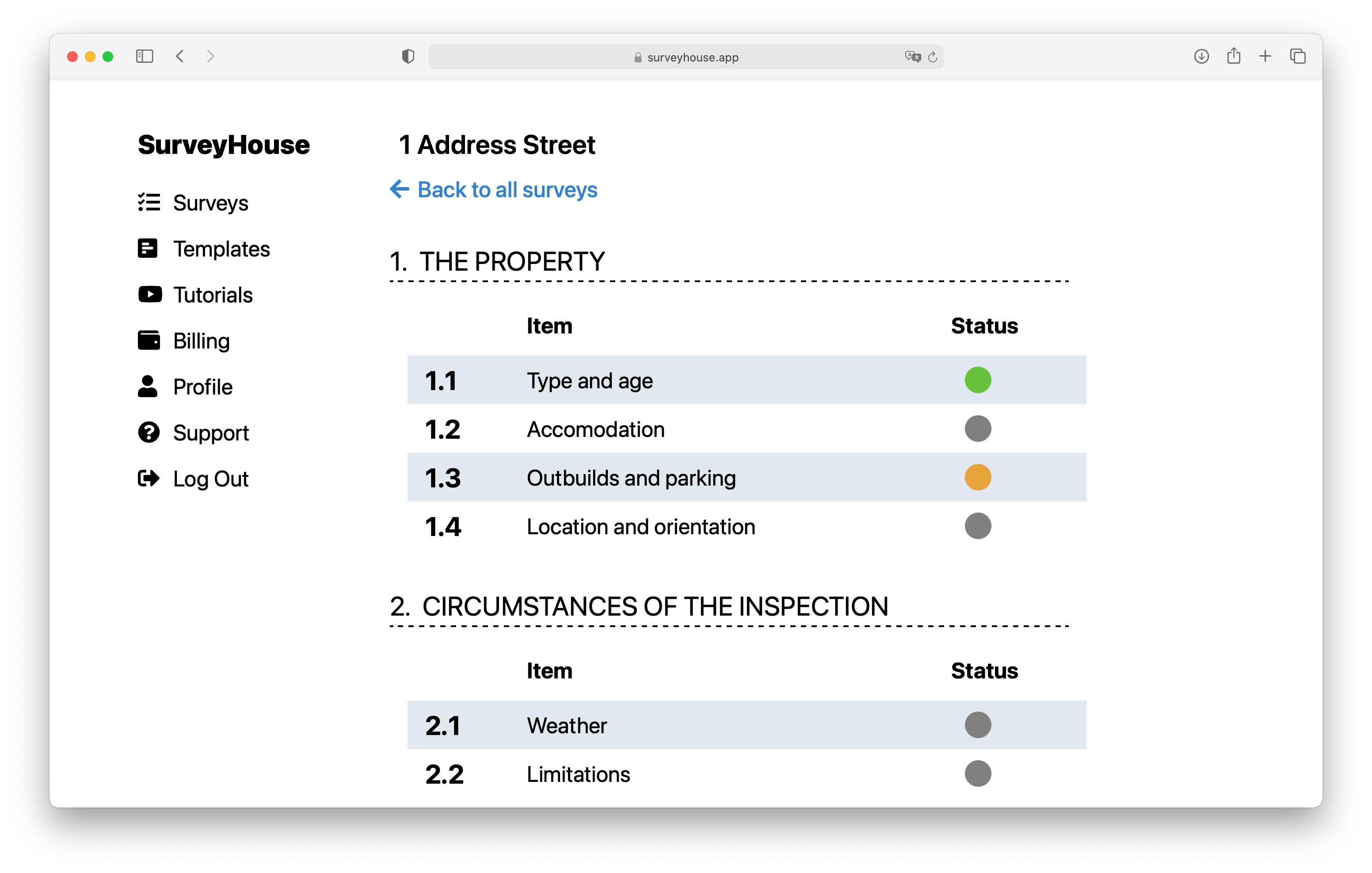Click the green status dot for Type and age
1372x873 pixels.
pos(978,380)
